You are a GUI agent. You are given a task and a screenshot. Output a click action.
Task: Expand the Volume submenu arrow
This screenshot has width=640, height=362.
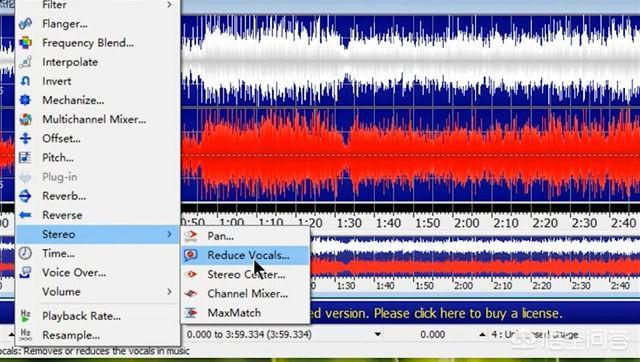pos(169,291)
